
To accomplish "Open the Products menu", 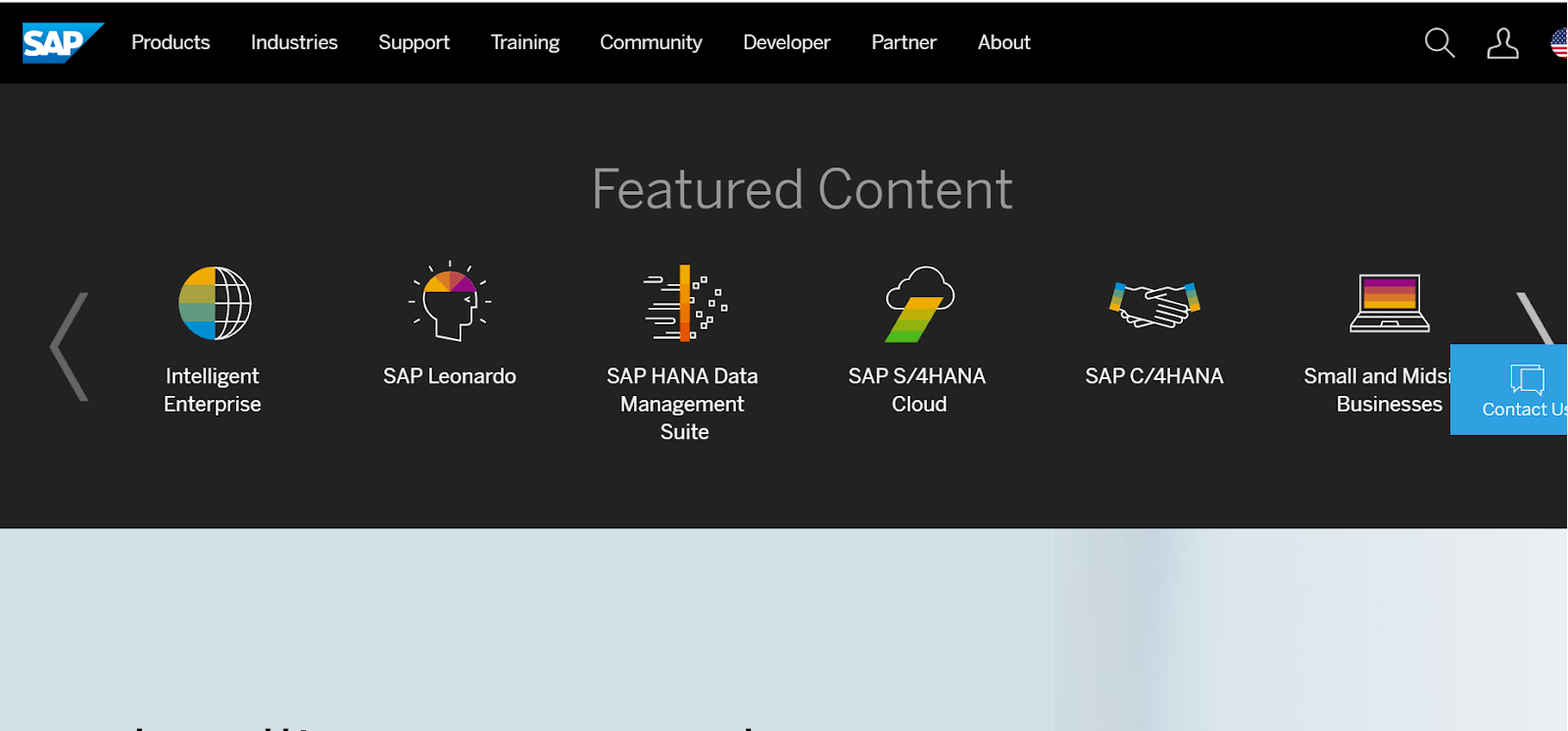I will pyautogui.click(x=171, y=42).
